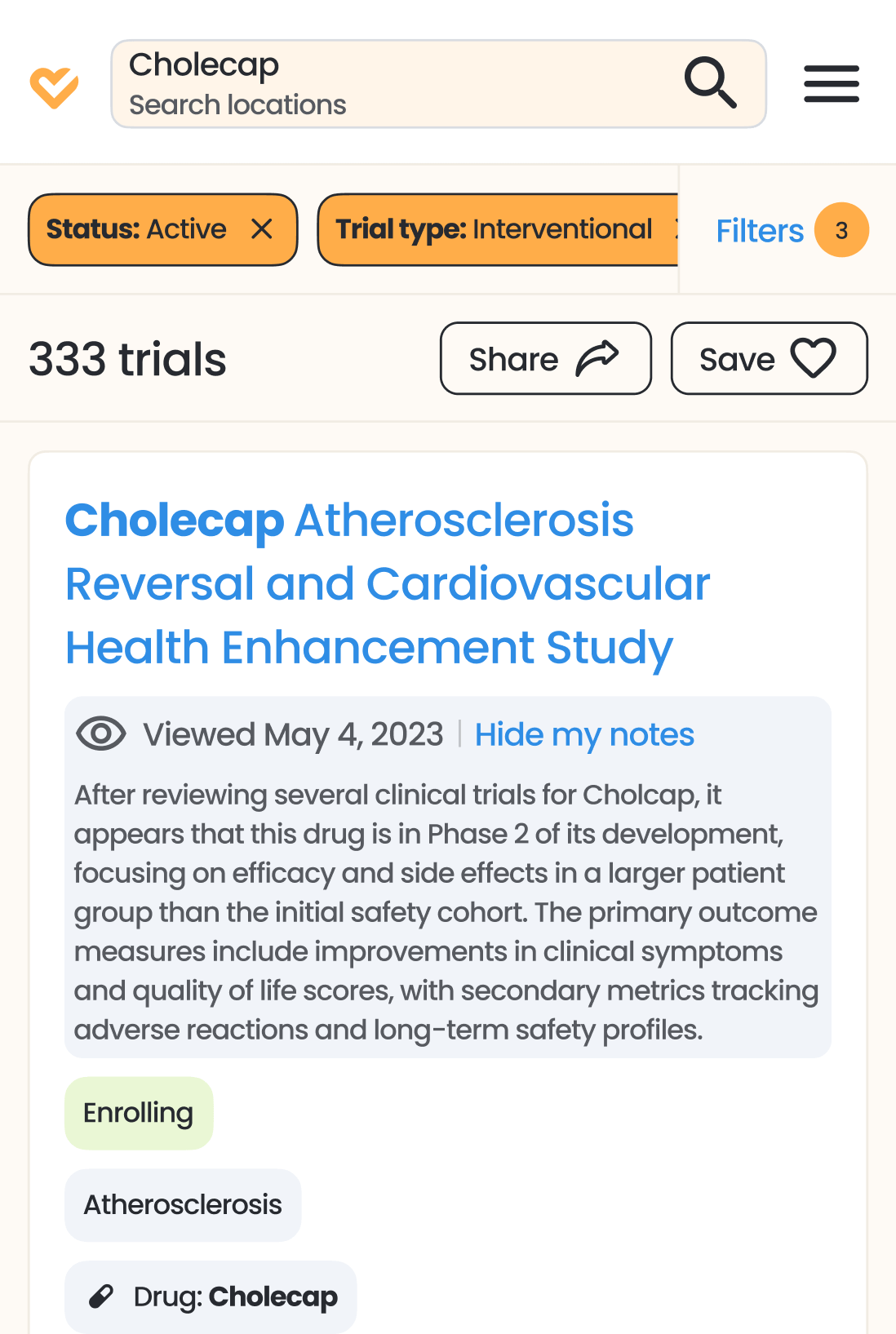Click the orange heart-check logo
This screenshot has width=896, height=1334.
(x=54, y=86)
